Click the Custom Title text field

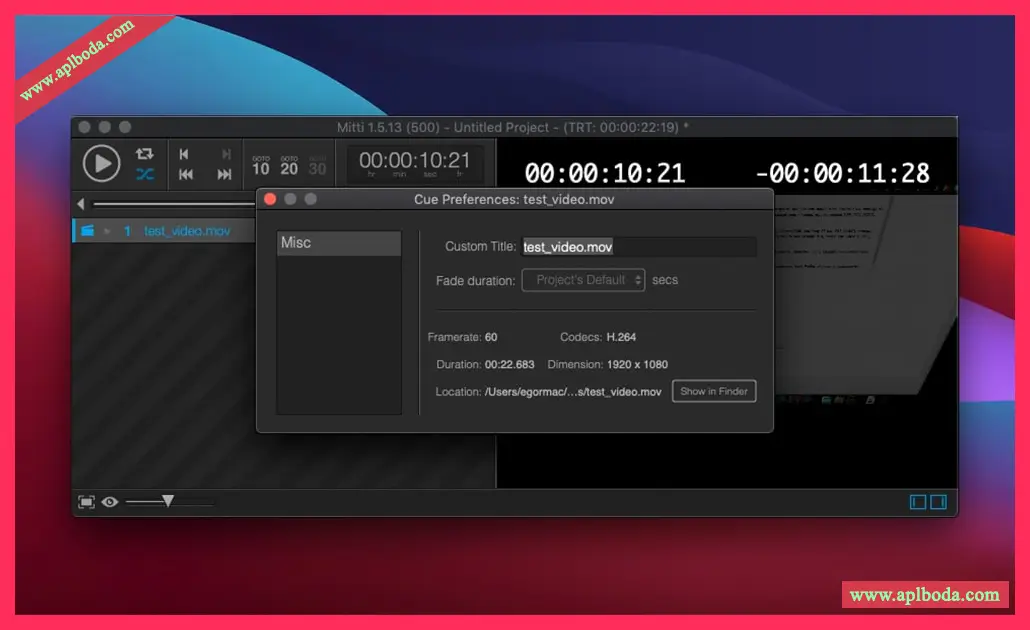pos(638,247)
